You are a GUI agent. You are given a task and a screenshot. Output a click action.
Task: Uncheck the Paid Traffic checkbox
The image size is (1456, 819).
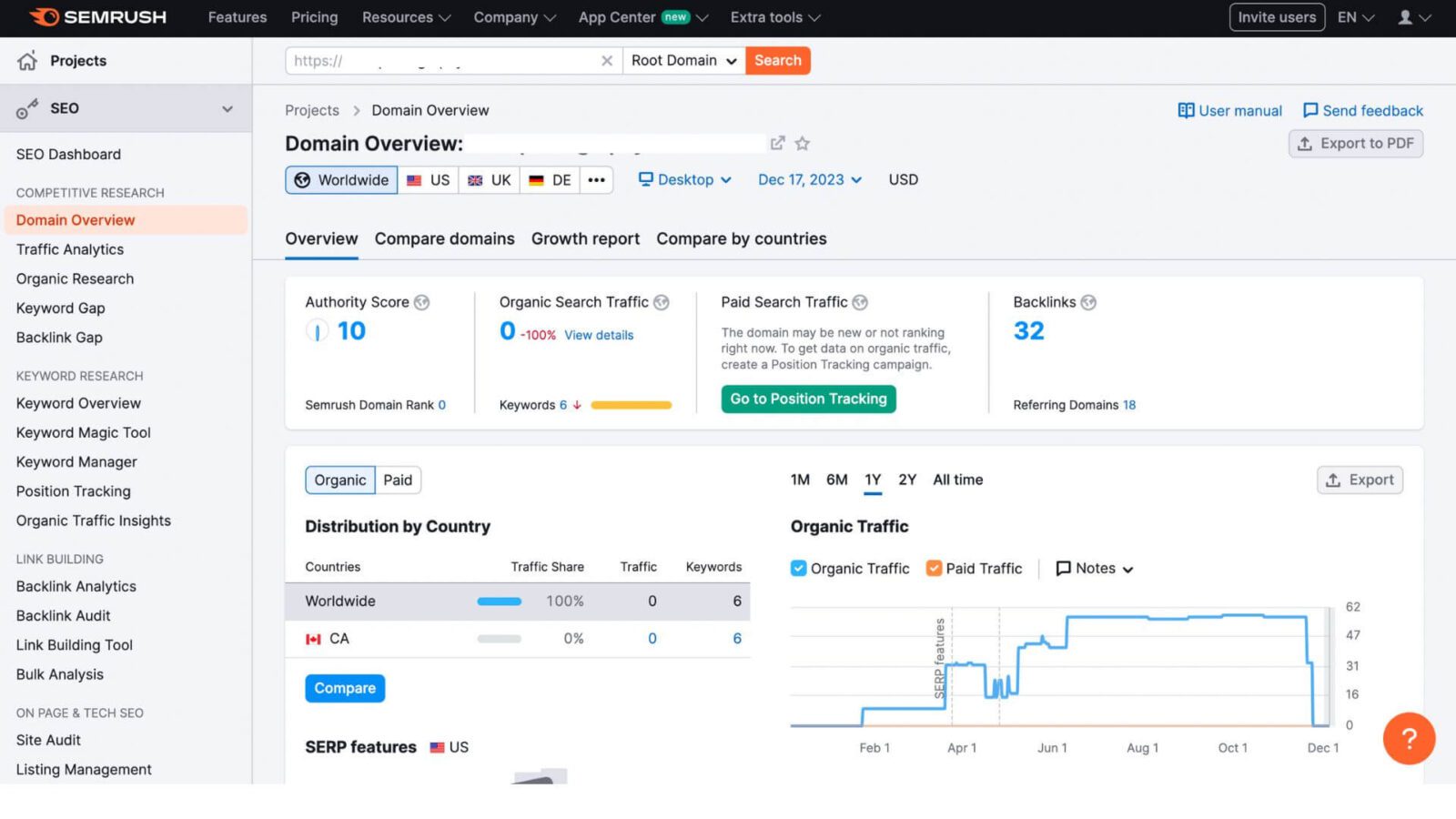pos(934,568)
